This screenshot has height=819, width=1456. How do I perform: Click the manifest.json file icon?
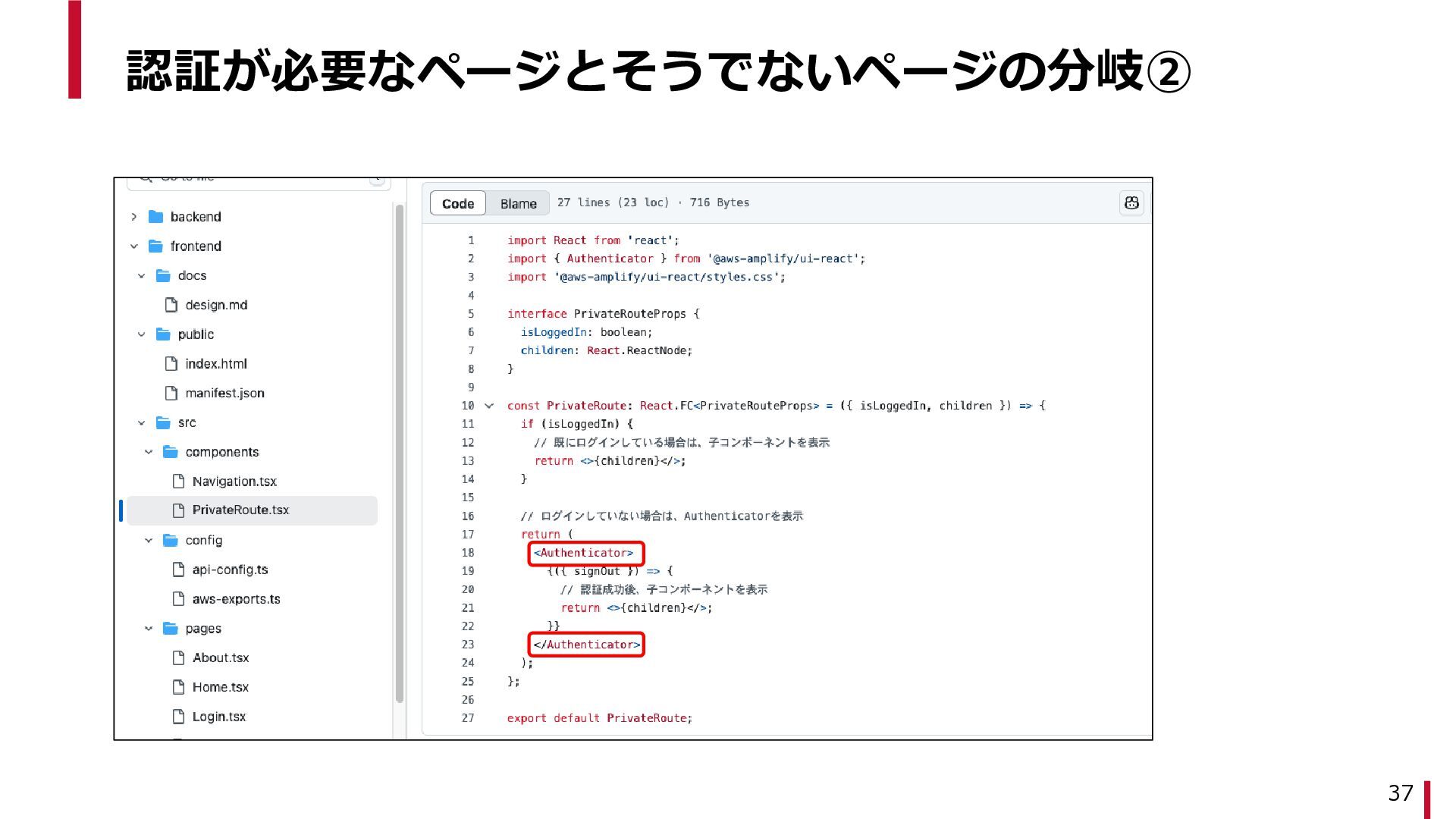pos(171,393)
